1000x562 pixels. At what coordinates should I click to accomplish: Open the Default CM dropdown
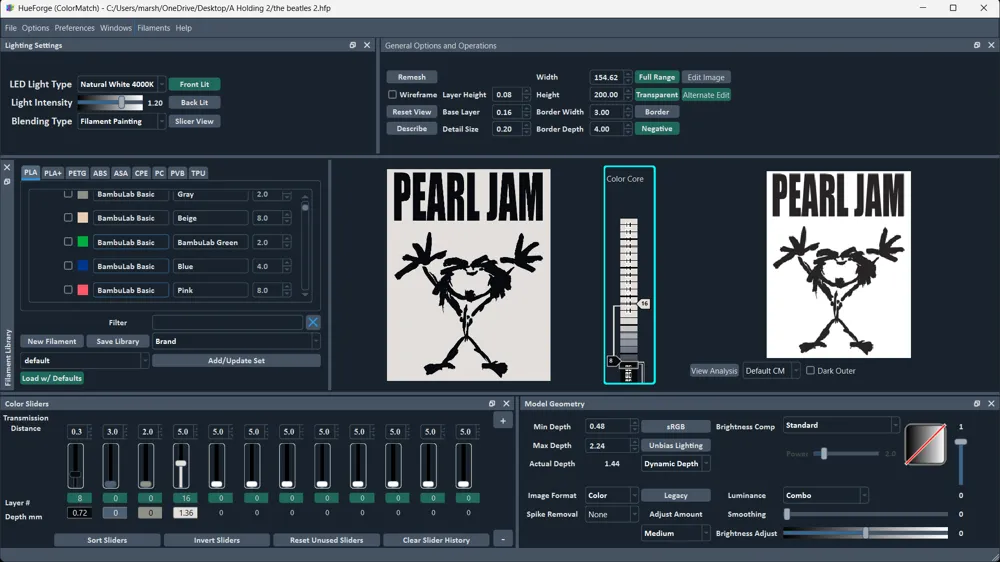pyautogui.click(x=771, y=371)
